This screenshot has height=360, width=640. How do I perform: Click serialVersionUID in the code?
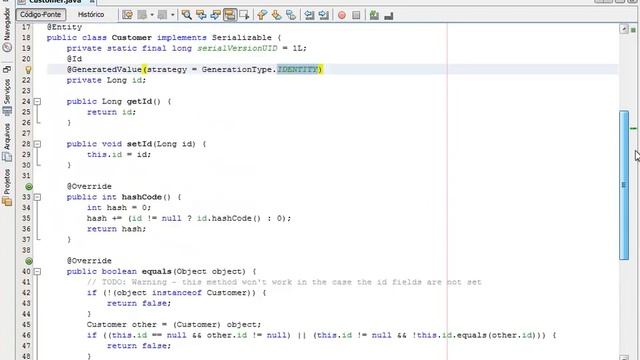coord(237,48)
